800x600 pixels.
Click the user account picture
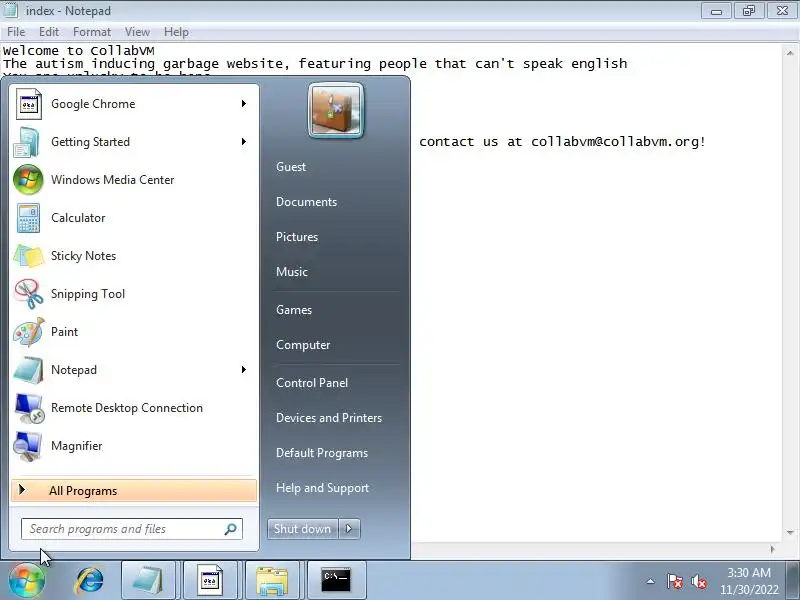(x=336, y=111)
